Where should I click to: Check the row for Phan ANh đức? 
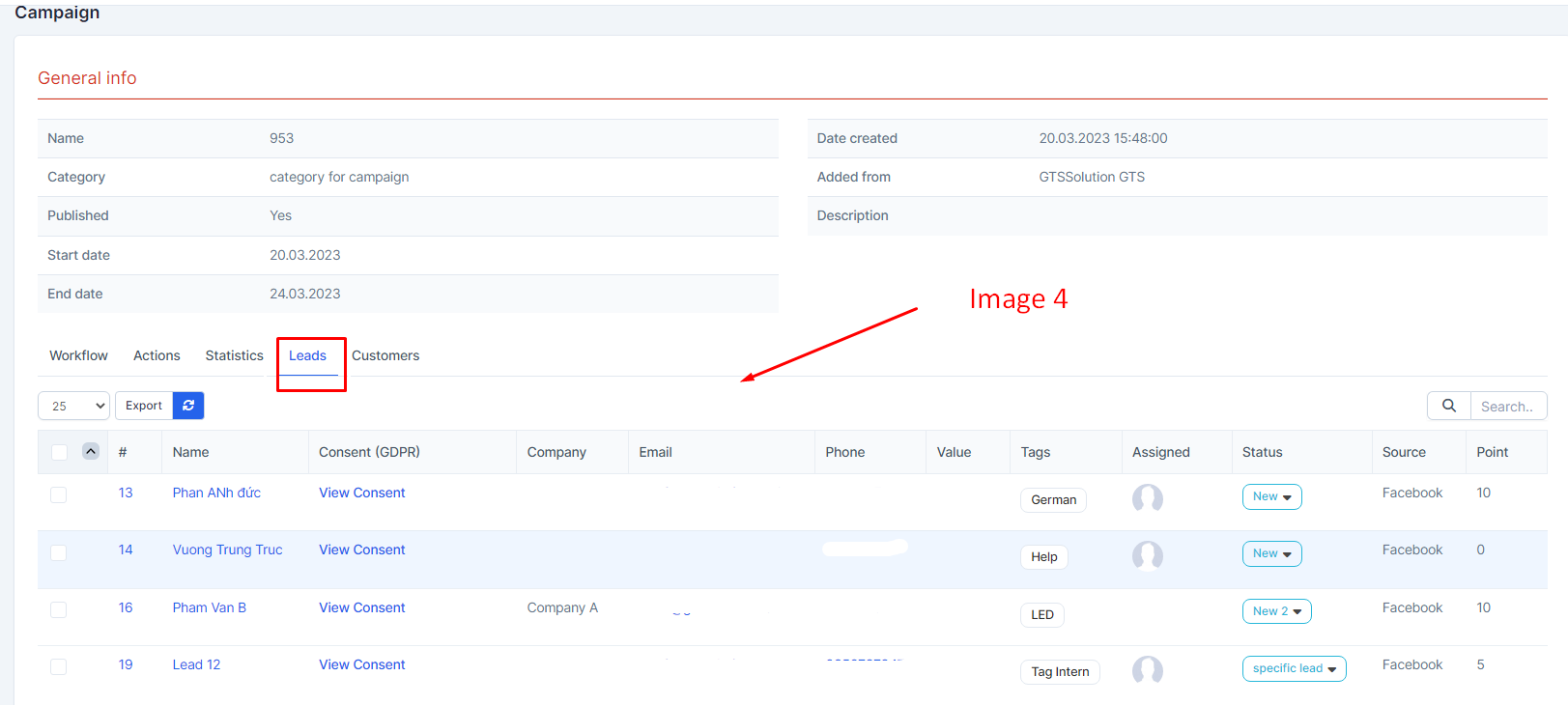tap(59, 494)
